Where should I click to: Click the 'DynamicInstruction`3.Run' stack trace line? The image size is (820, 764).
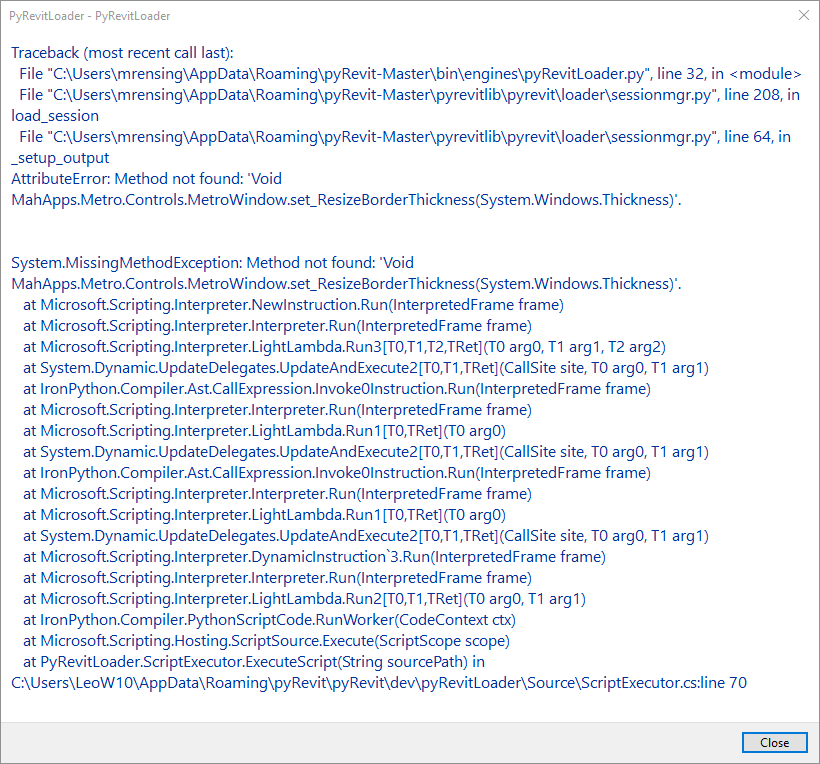(x=314, y=557)
